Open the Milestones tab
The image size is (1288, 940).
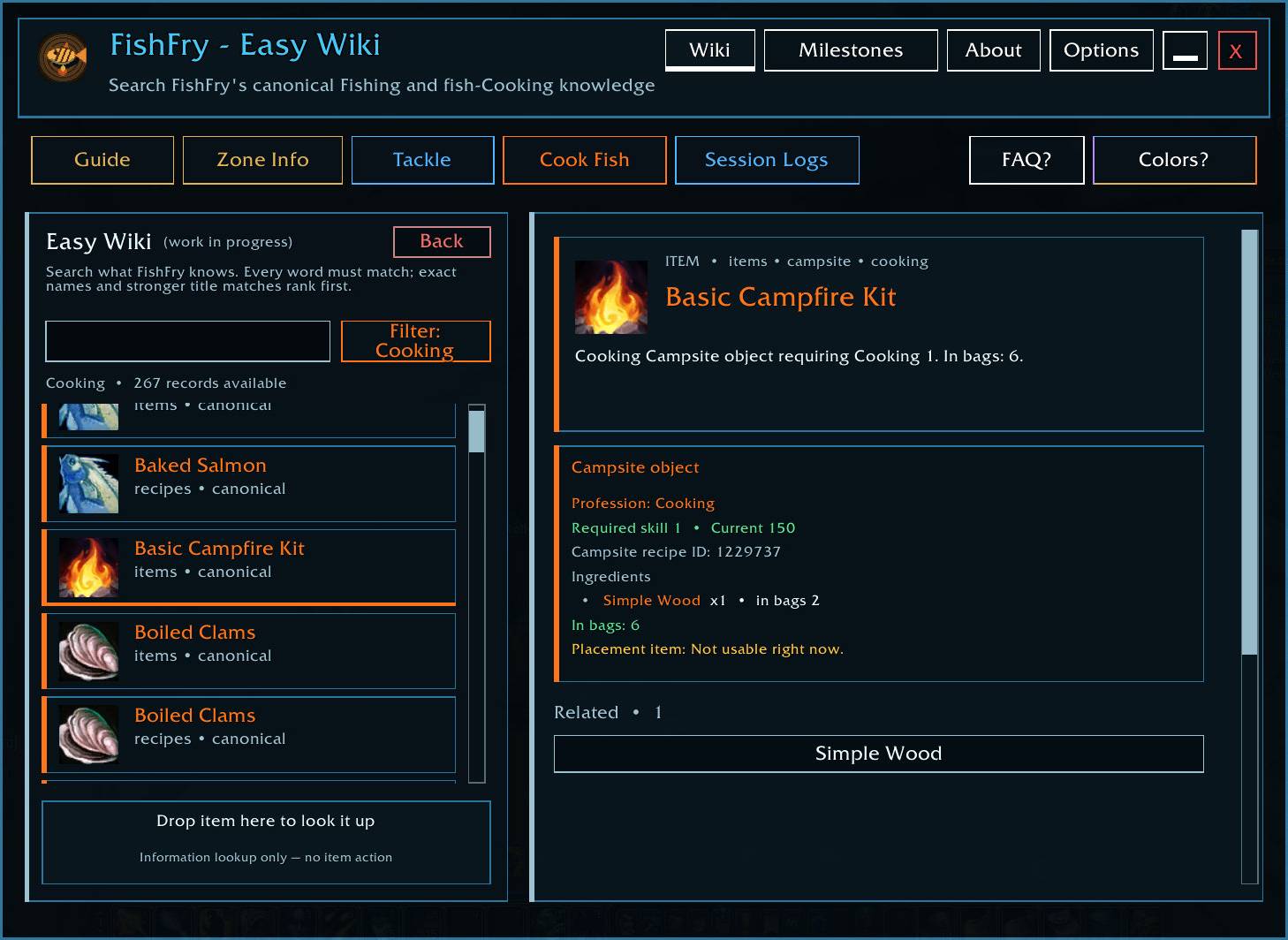point(851,50)
